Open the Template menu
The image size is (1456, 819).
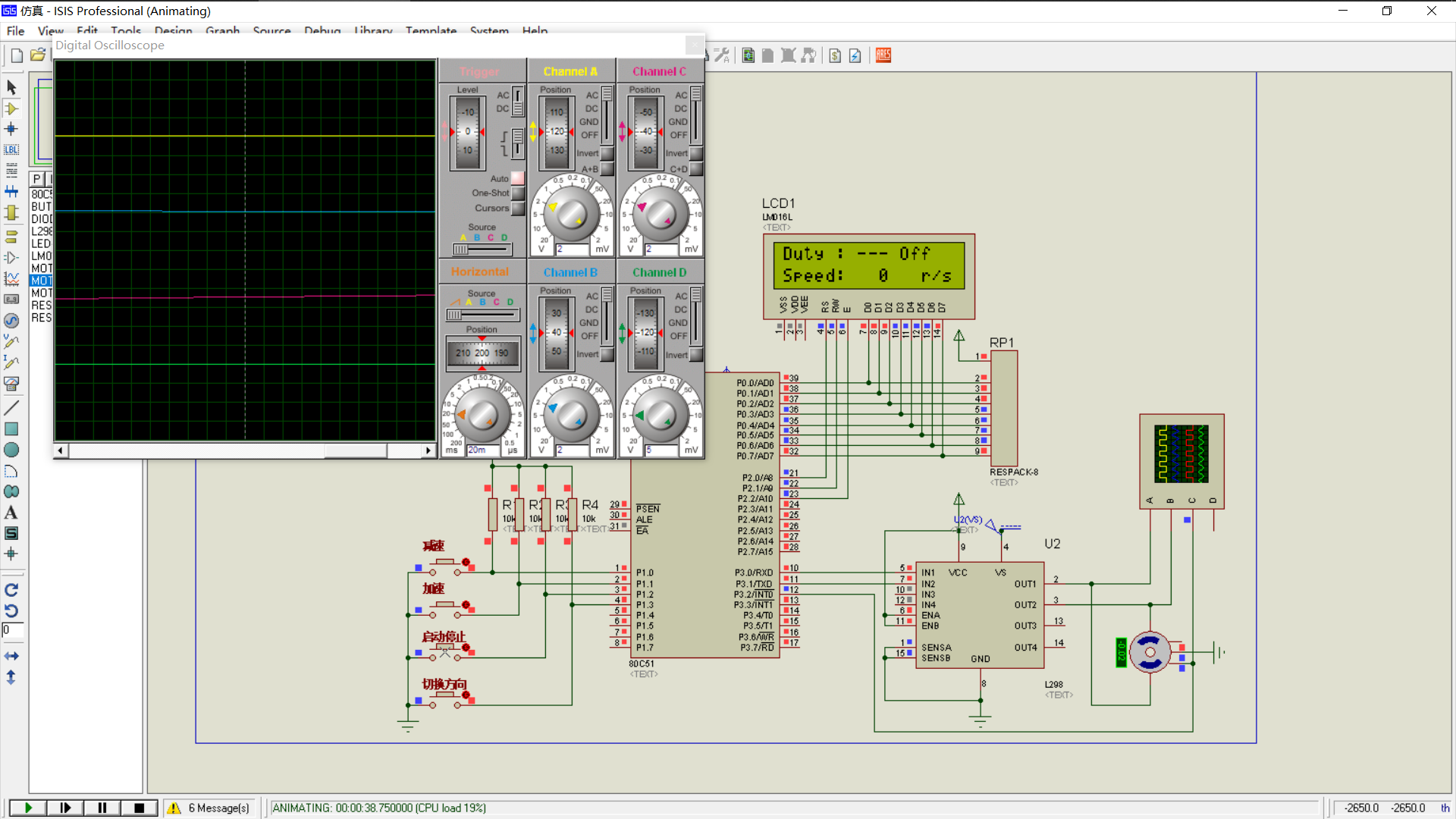[x=431, y=31]
